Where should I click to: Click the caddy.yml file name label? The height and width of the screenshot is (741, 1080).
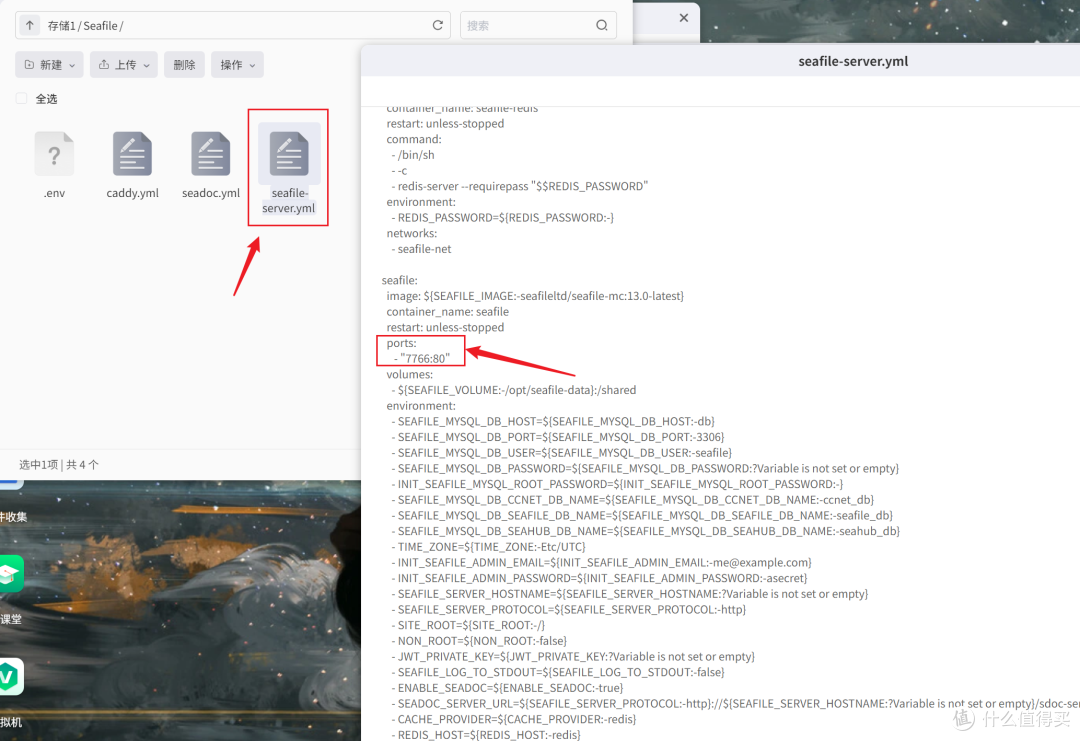click(x=132, y=193)
